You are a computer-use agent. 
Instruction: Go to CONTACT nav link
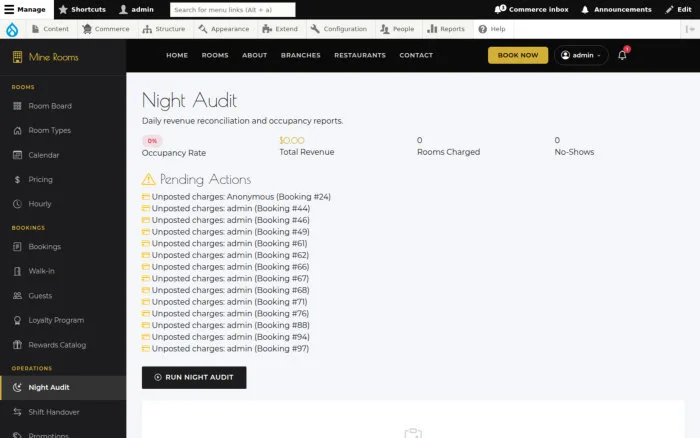(x=416, y=55)
